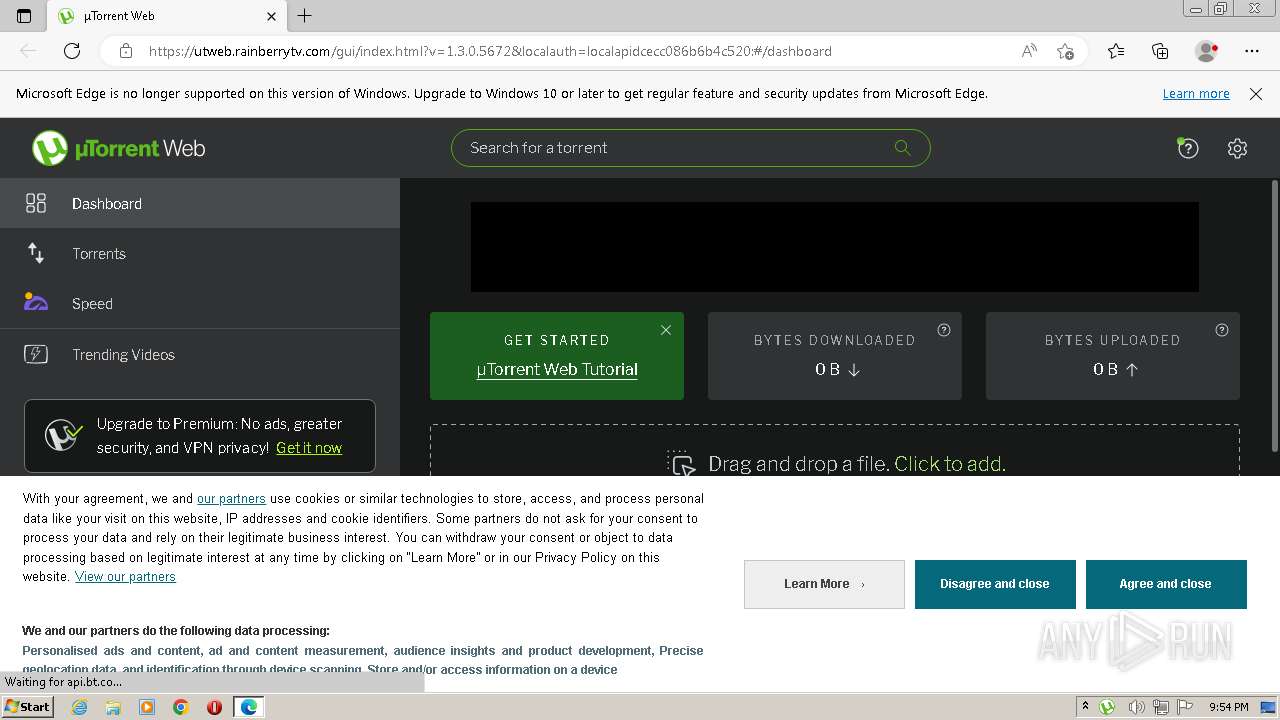The image size is (1280, 720).
Task: Open Read aloud in address bar
Action: (x=1029, y=51)
